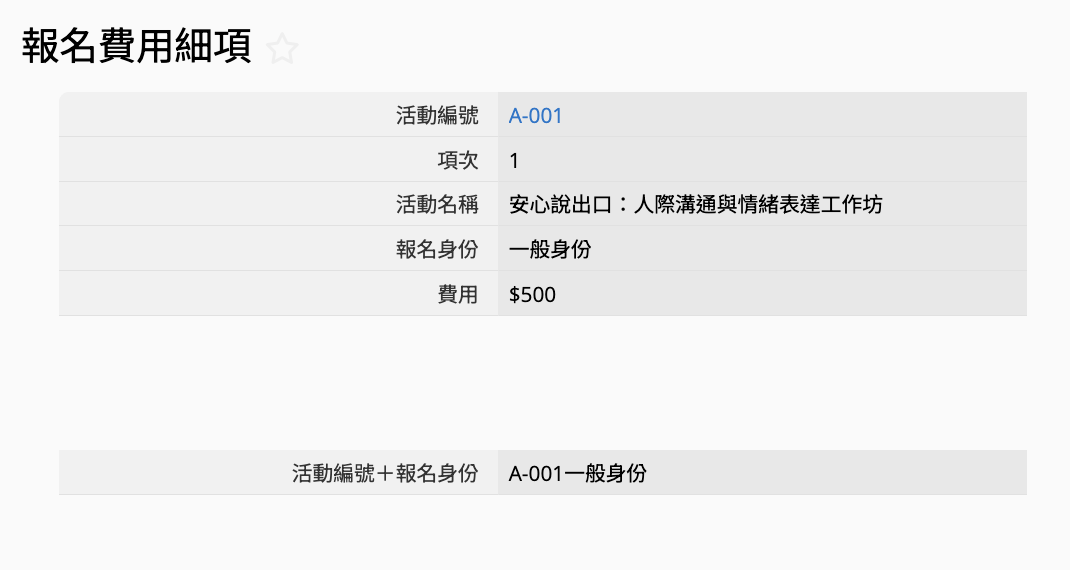Open the A-001 activity number link
Image resolution: width=1070 pixels, height=570 pixels.
pos(535,116)
